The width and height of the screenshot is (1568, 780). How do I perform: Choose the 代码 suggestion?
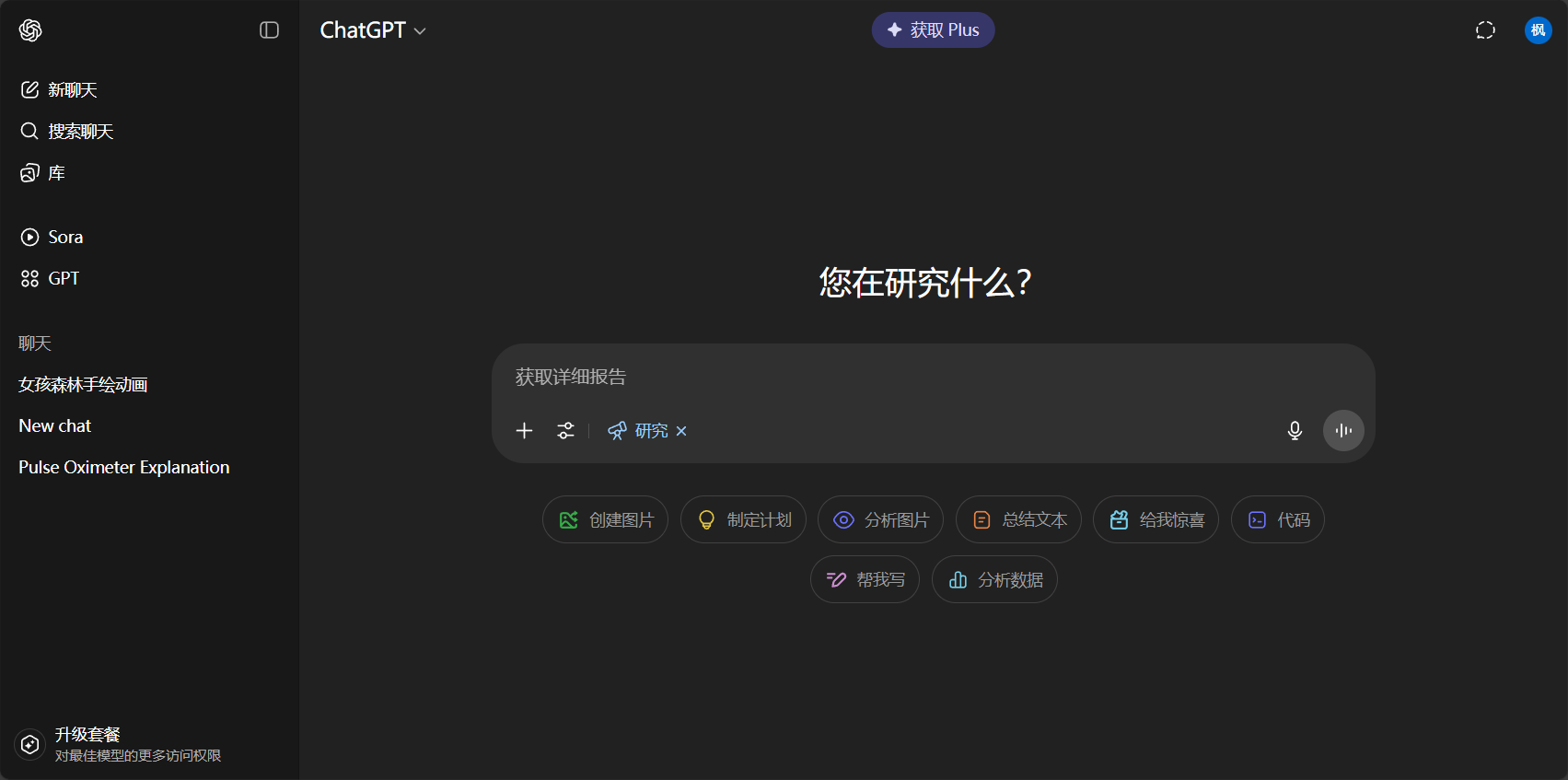click(1278, 519)
